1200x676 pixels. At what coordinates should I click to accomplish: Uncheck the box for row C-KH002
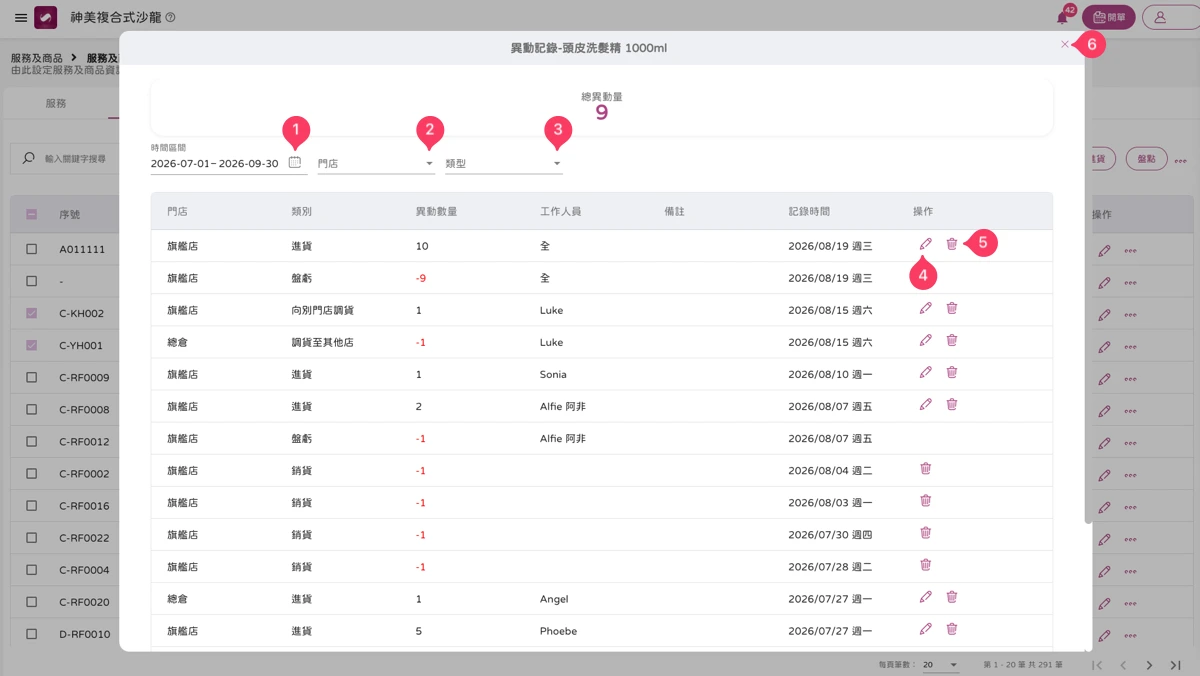32,313
